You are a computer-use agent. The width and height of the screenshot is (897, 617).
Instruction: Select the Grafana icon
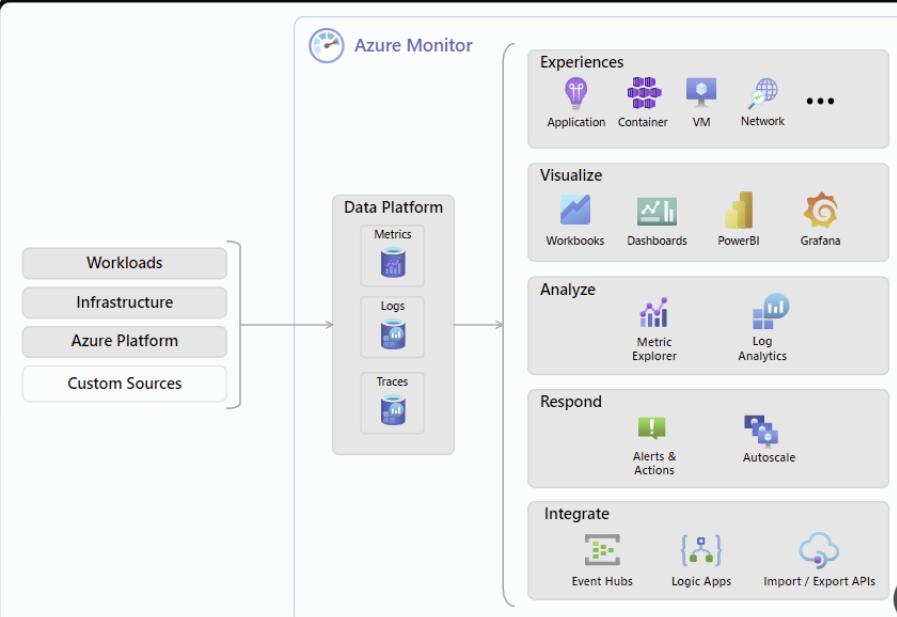coord(820,210)
